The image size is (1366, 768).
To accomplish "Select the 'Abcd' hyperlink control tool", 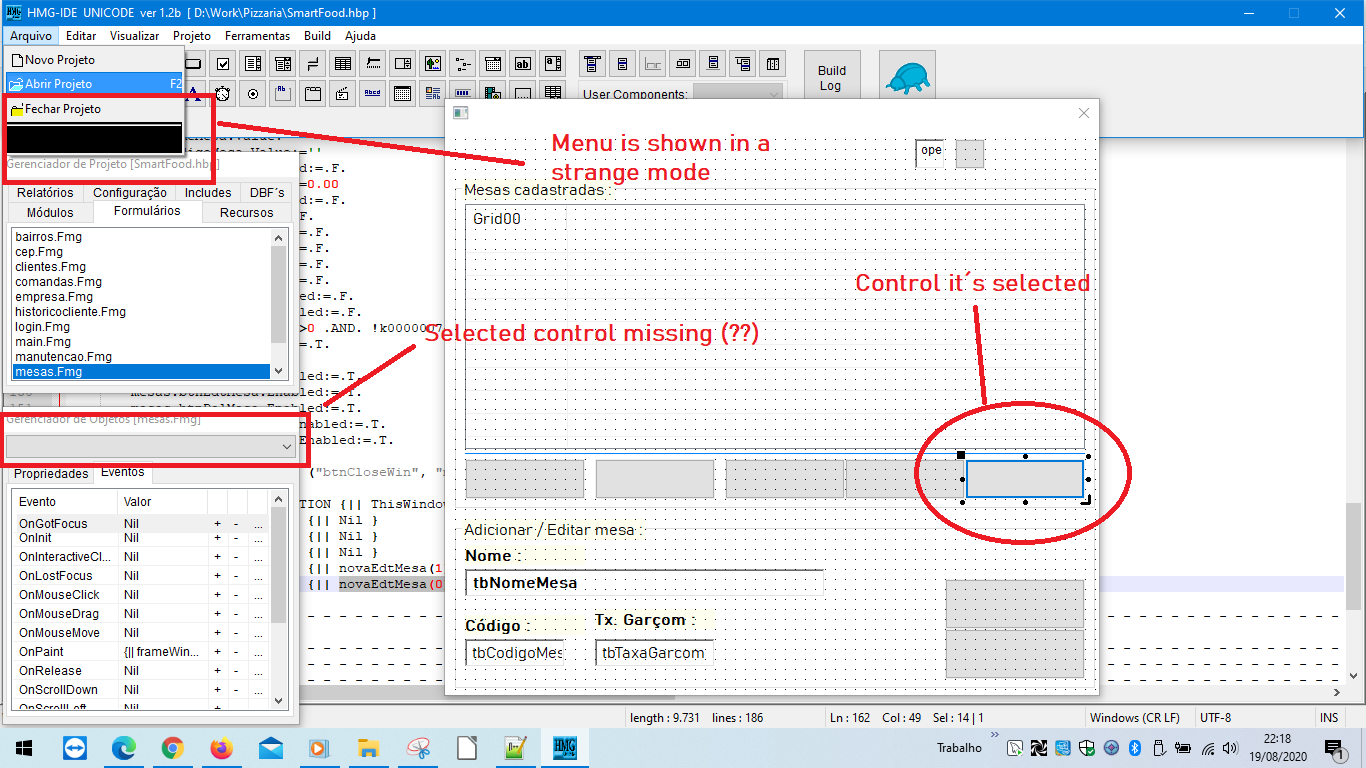I will pos(373,93).
